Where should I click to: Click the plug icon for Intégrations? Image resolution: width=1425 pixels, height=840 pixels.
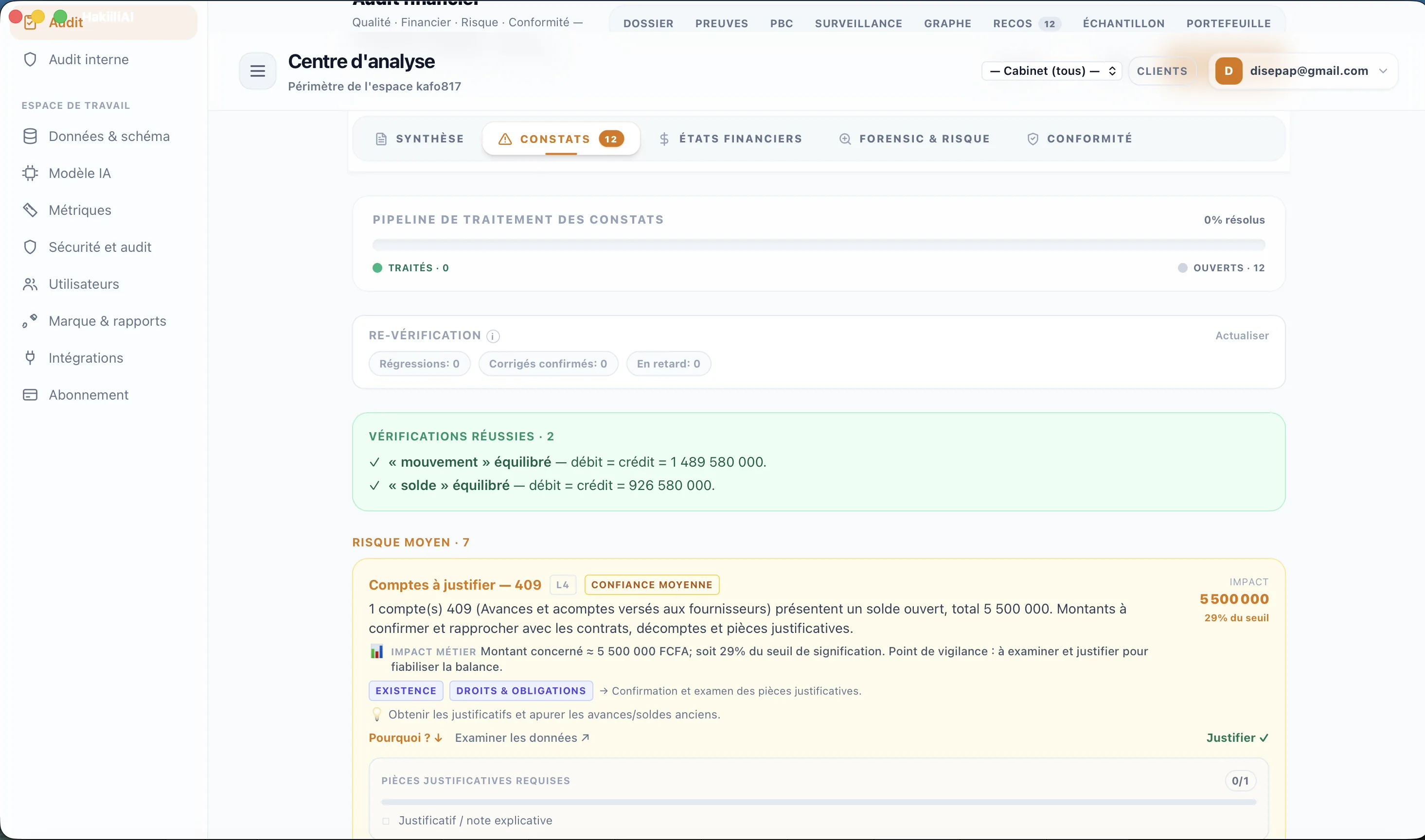pyautogui.click(x=30, y=358)
